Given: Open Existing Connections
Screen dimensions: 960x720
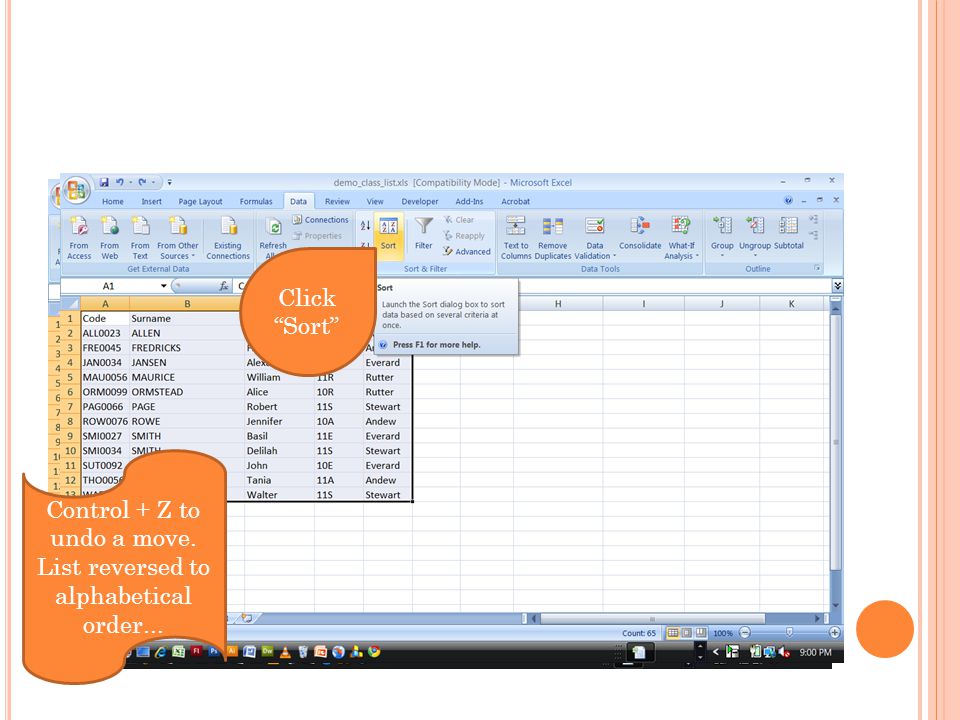Looking at the screenshot, I should coord(228,238).
